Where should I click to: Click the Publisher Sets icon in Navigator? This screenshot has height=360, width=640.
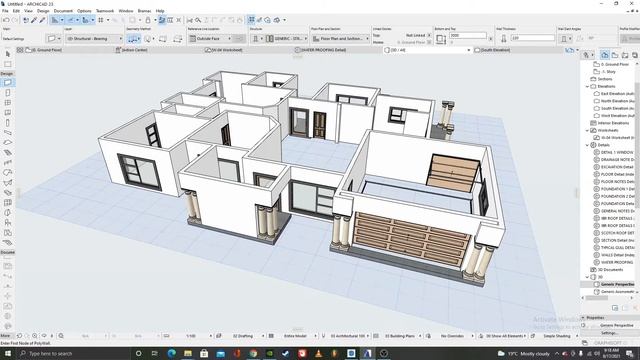pyautogui.click(x=634, y=55)
